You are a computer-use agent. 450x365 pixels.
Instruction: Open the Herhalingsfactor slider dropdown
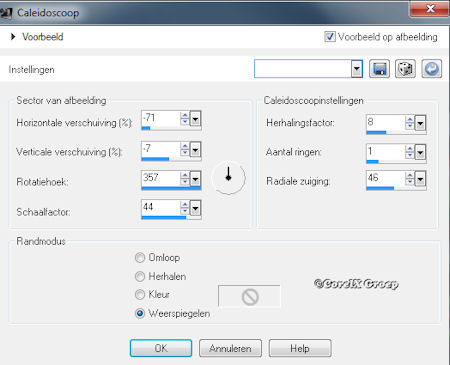(x=420, y=123)
